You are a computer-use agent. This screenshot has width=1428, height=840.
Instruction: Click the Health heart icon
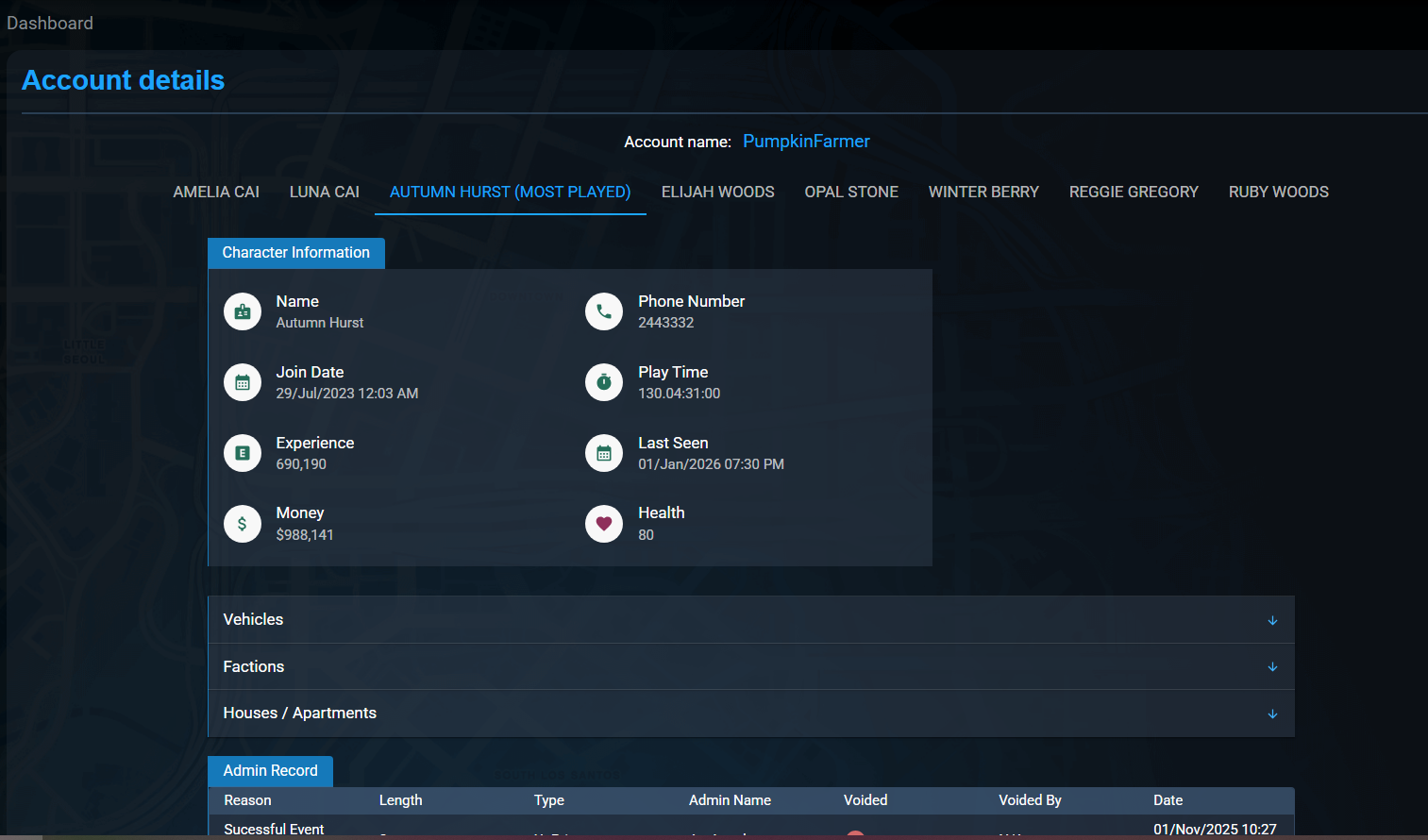point(604,524)
